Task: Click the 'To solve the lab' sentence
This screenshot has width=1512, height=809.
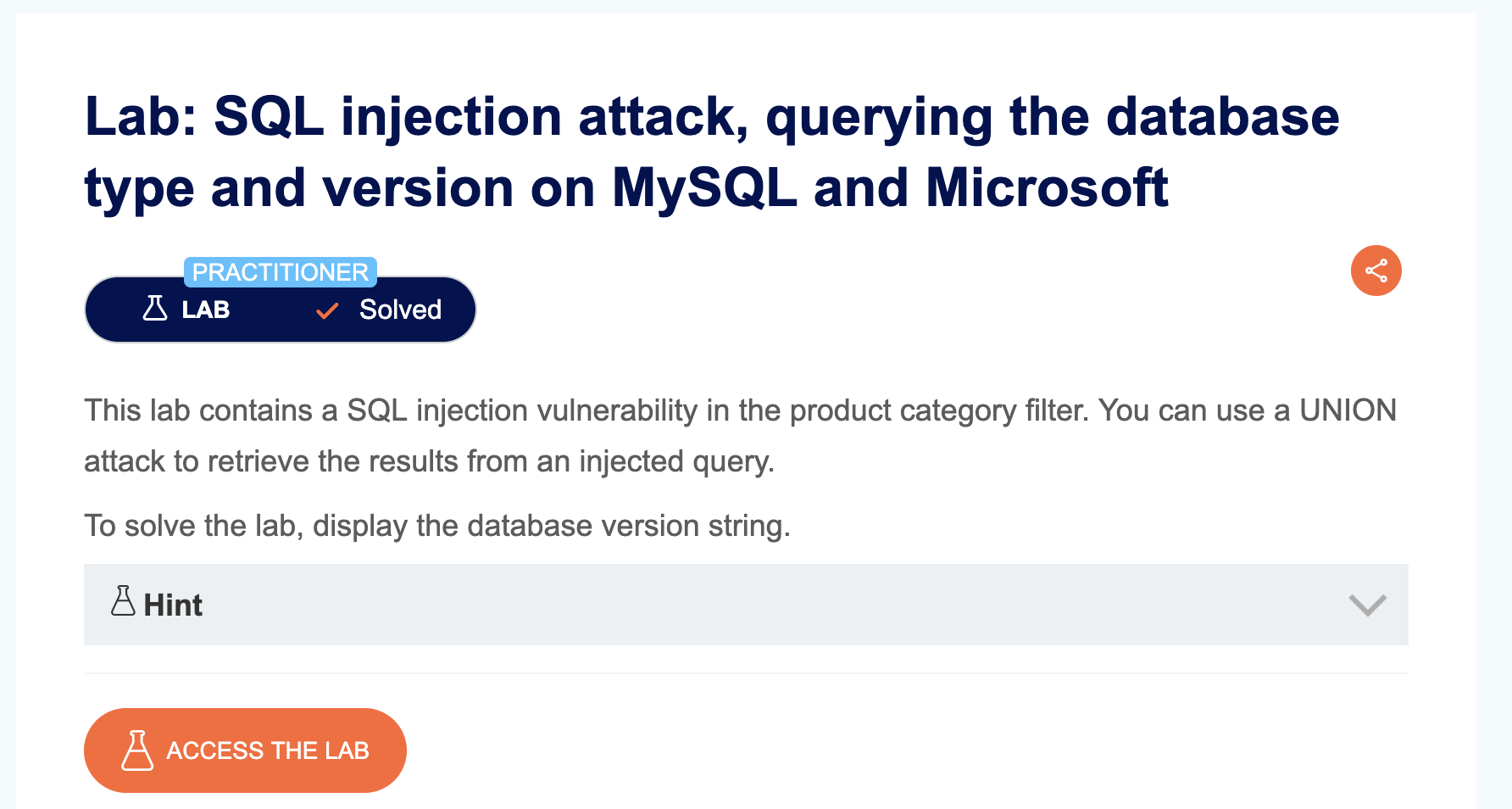Action: pyautogui.click(x=437, y=526)
